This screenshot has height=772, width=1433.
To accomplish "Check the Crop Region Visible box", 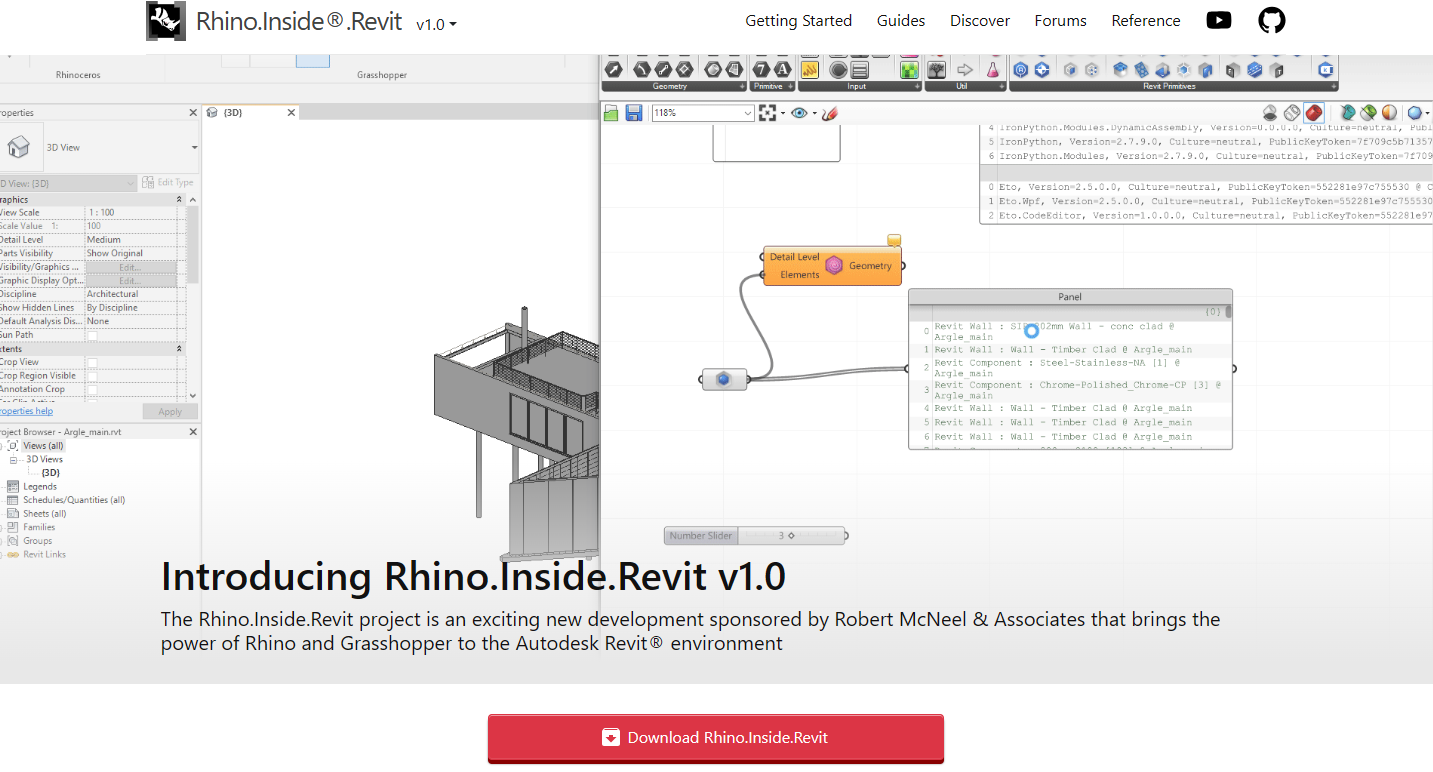I will pos(92,376).
